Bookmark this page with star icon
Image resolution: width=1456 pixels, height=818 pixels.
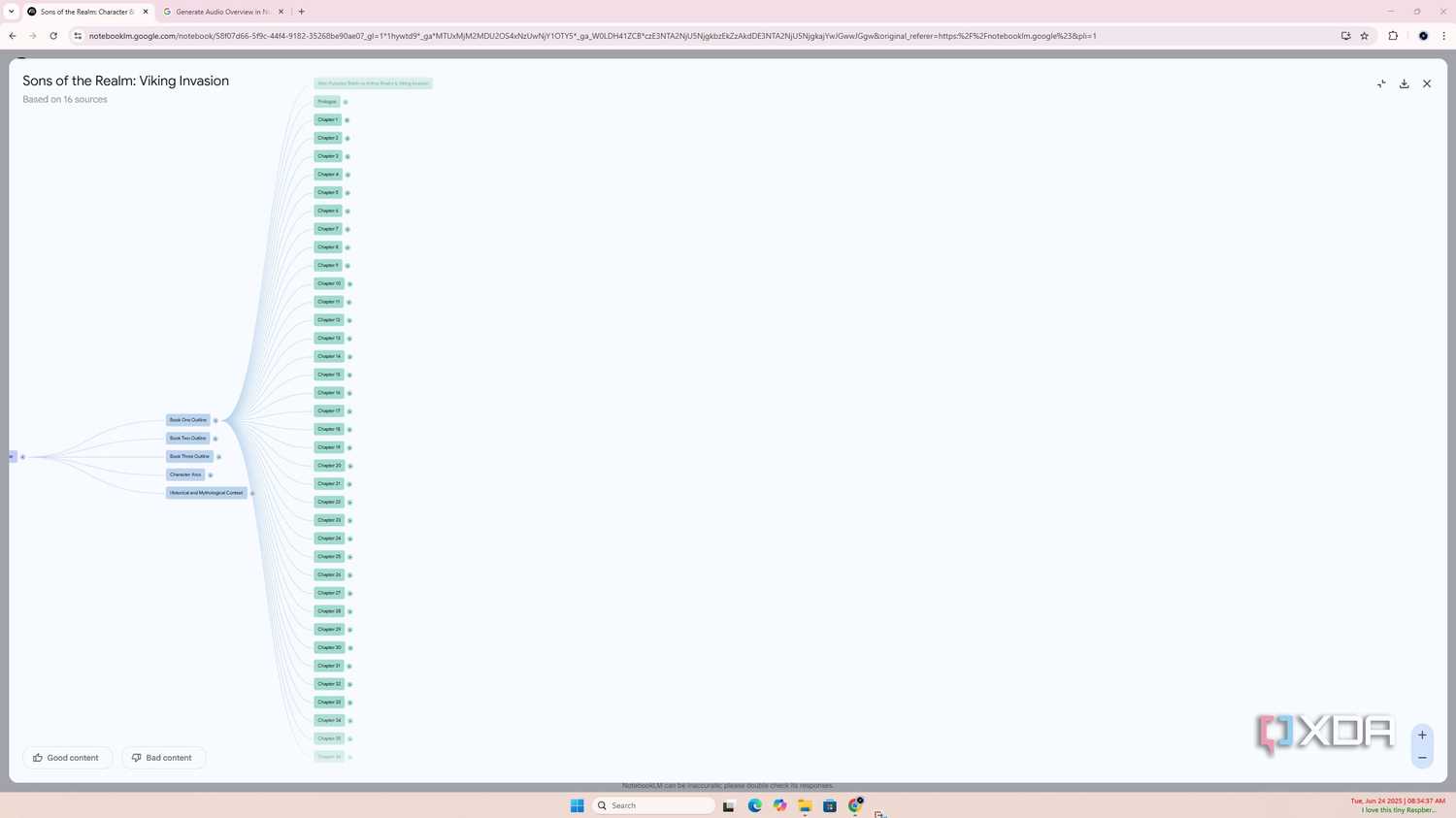[x=1365, y=36]
